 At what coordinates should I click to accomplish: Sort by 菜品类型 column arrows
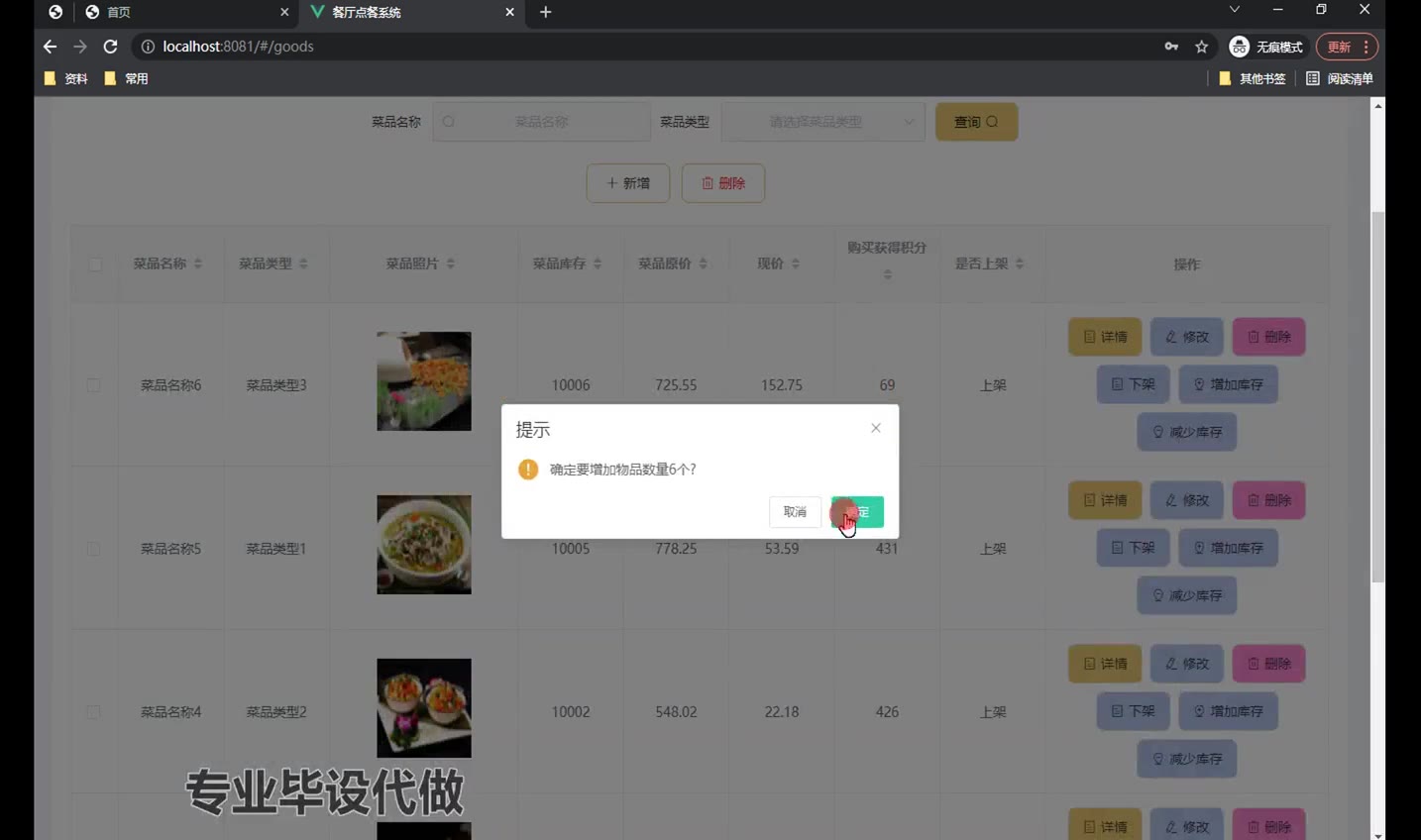303,263
